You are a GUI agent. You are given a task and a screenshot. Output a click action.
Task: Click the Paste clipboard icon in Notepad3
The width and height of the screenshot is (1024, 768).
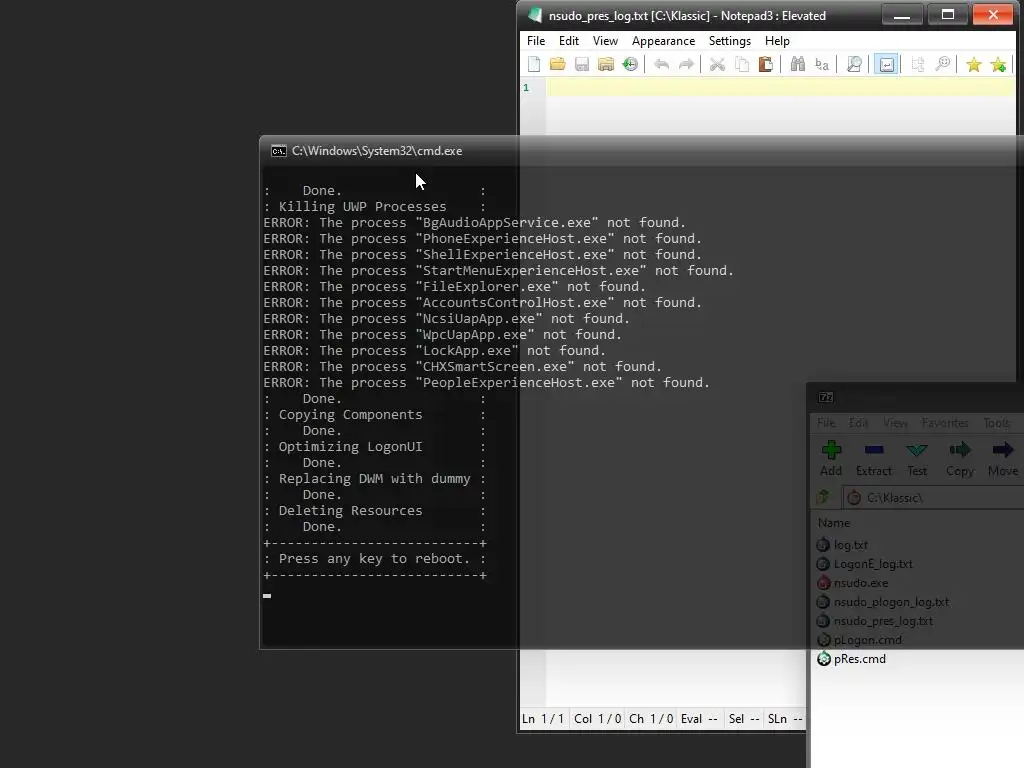coord(766,64)
